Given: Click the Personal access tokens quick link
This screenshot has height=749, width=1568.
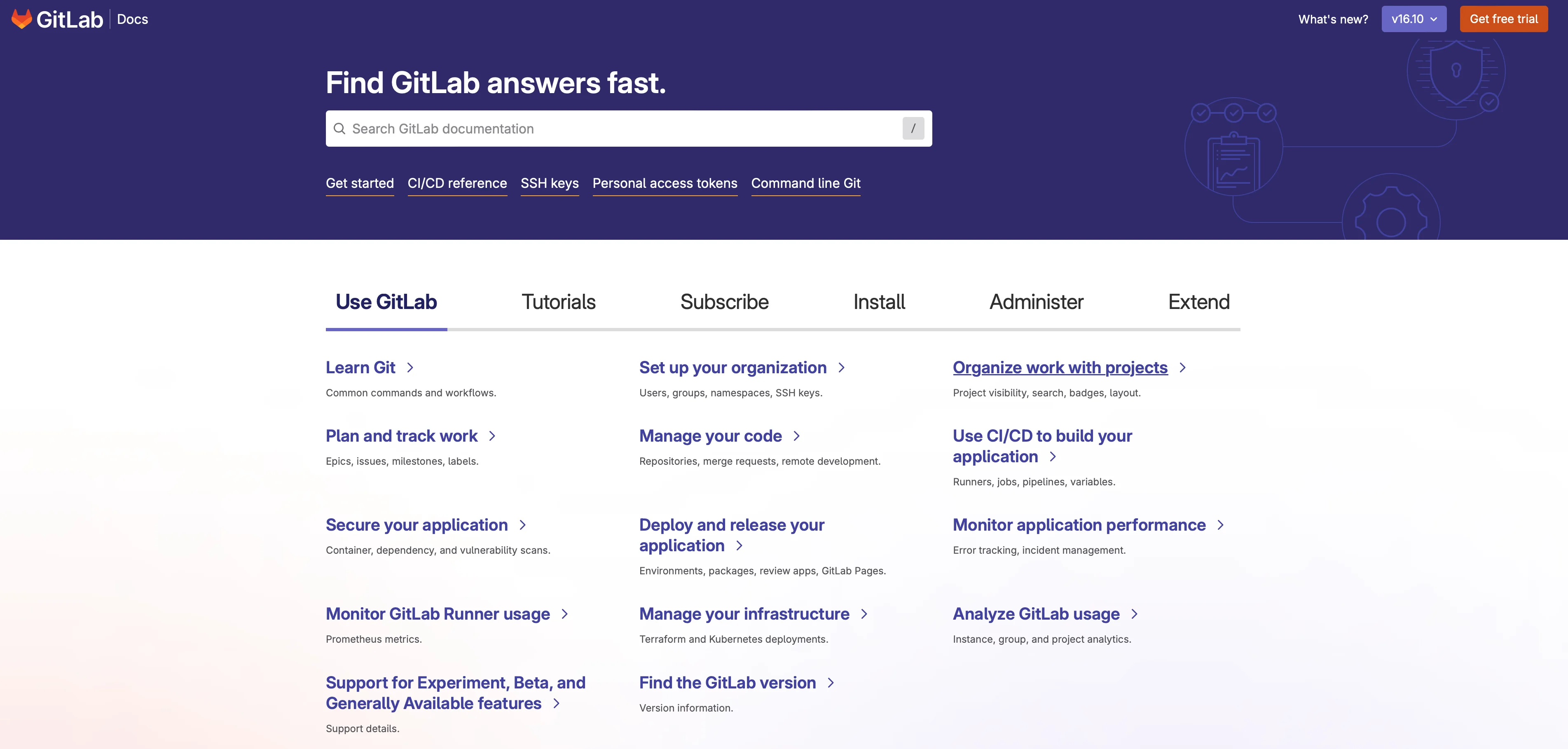Looking at the screenshot, I should point(665,183).
